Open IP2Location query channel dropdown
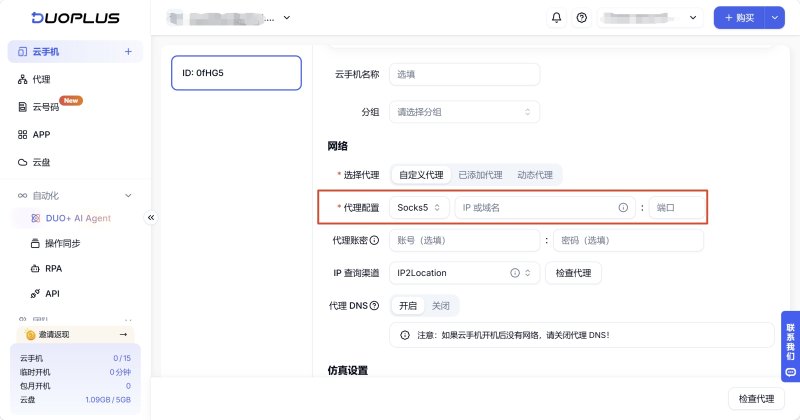 click(464, 273)
